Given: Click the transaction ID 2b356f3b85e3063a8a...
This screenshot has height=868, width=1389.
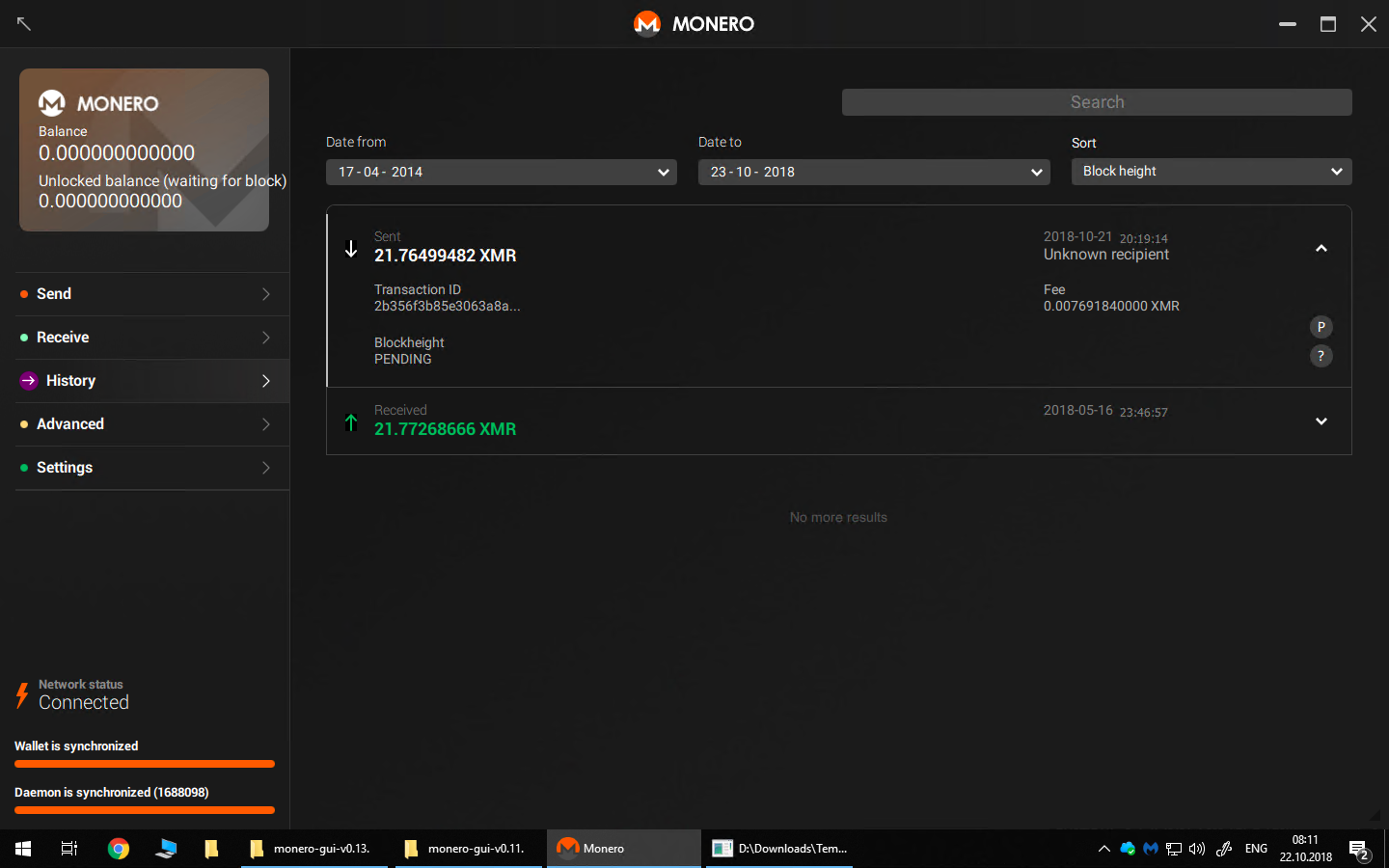Looking at the screenshot, I should tap(448, 306).
